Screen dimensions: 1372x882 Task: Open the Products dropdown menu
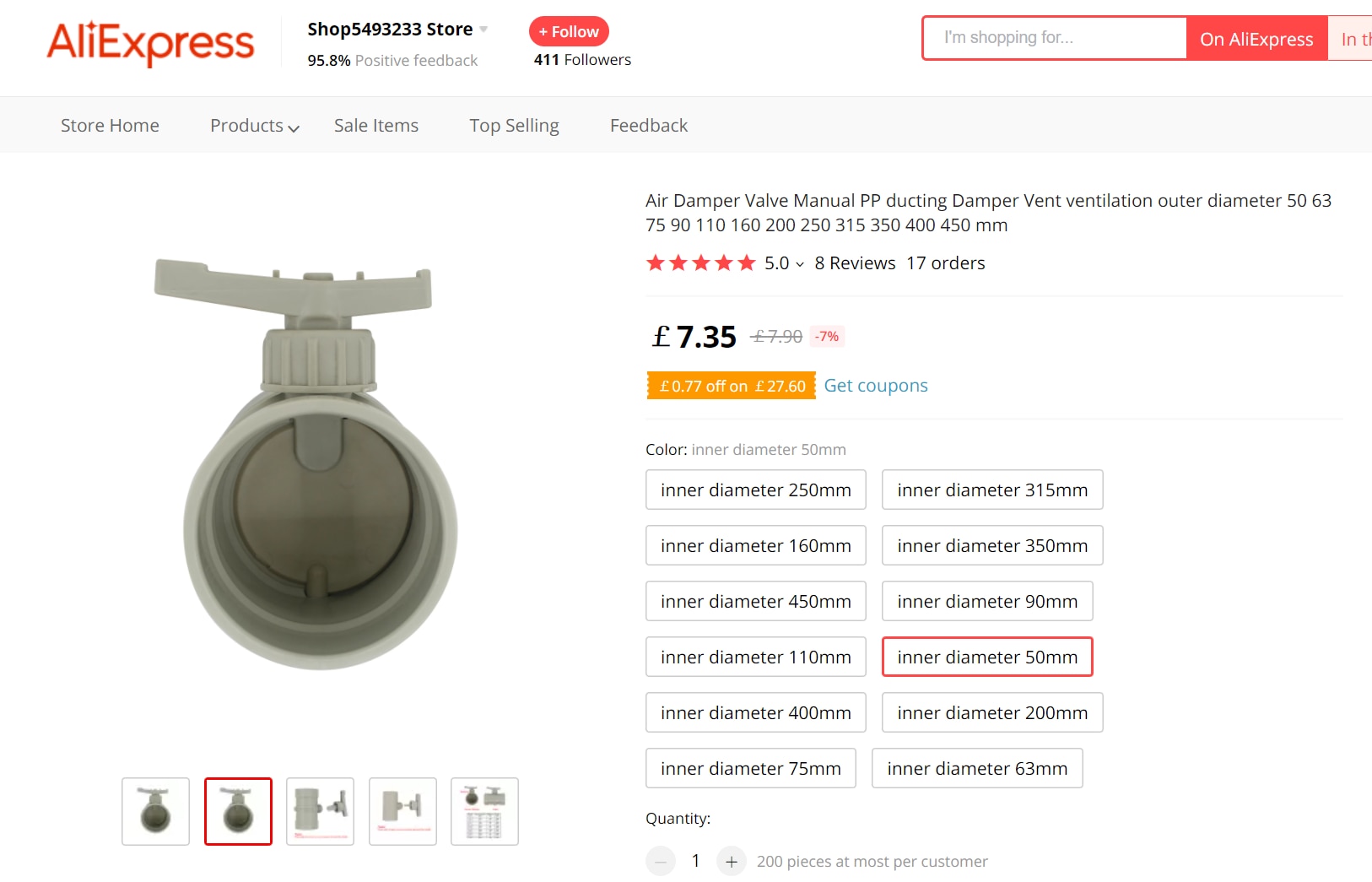(255, 126)
